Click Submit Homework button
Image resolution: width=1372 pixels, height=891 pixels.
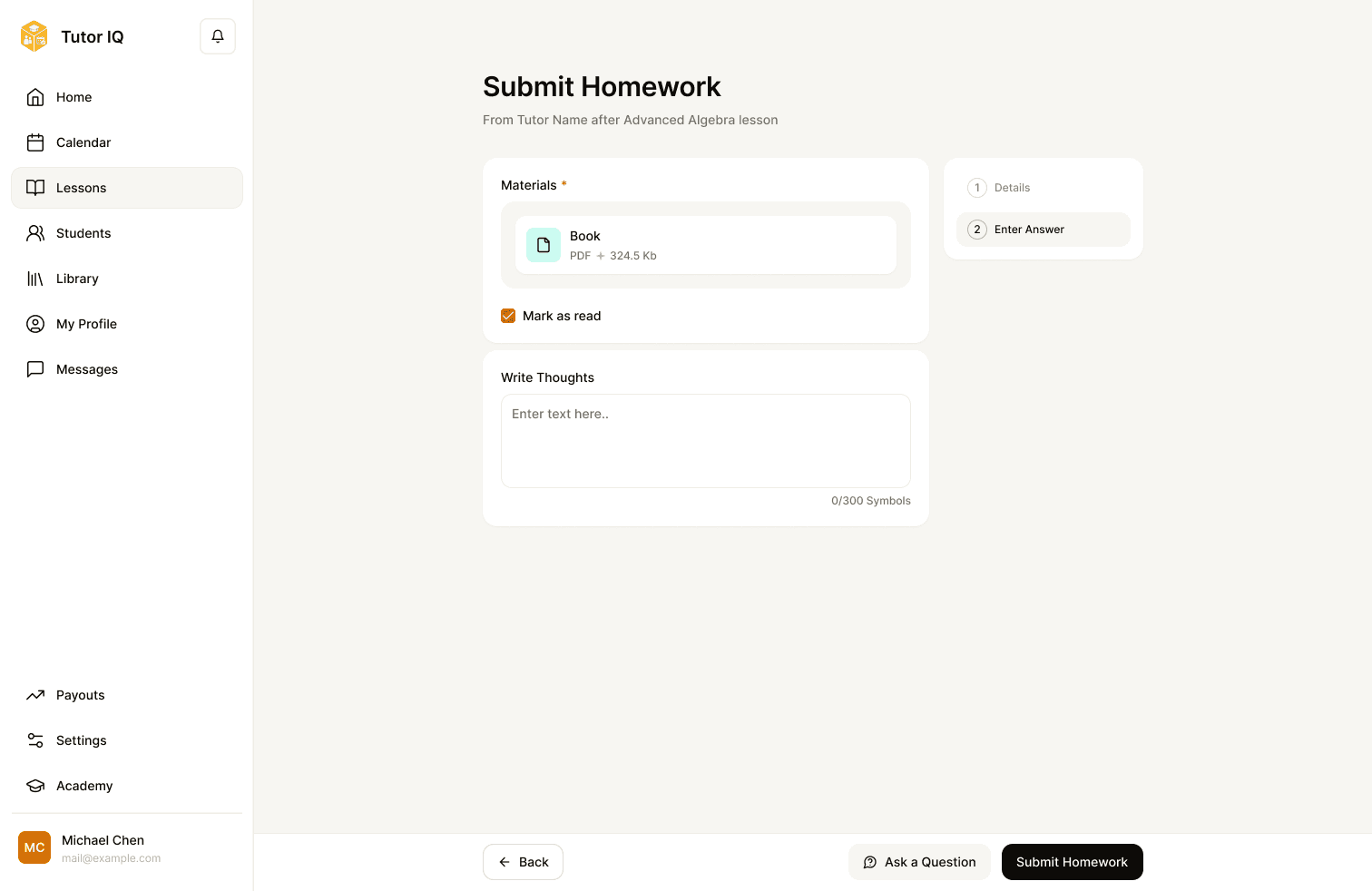click(x=1073, y=862)
